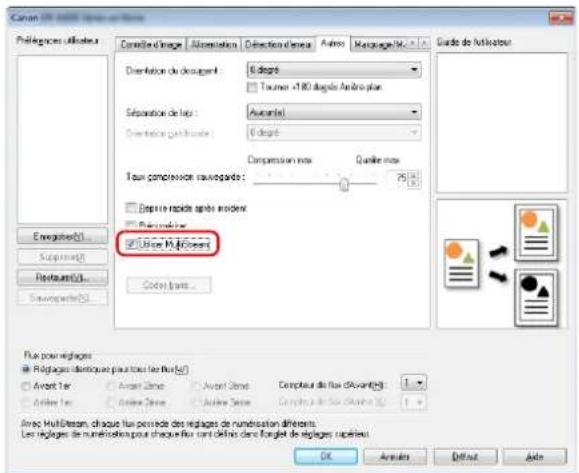The image size is (579, 473).
Task: Enable Reprise rapide après incident checkbox
Action: [131, 208]
